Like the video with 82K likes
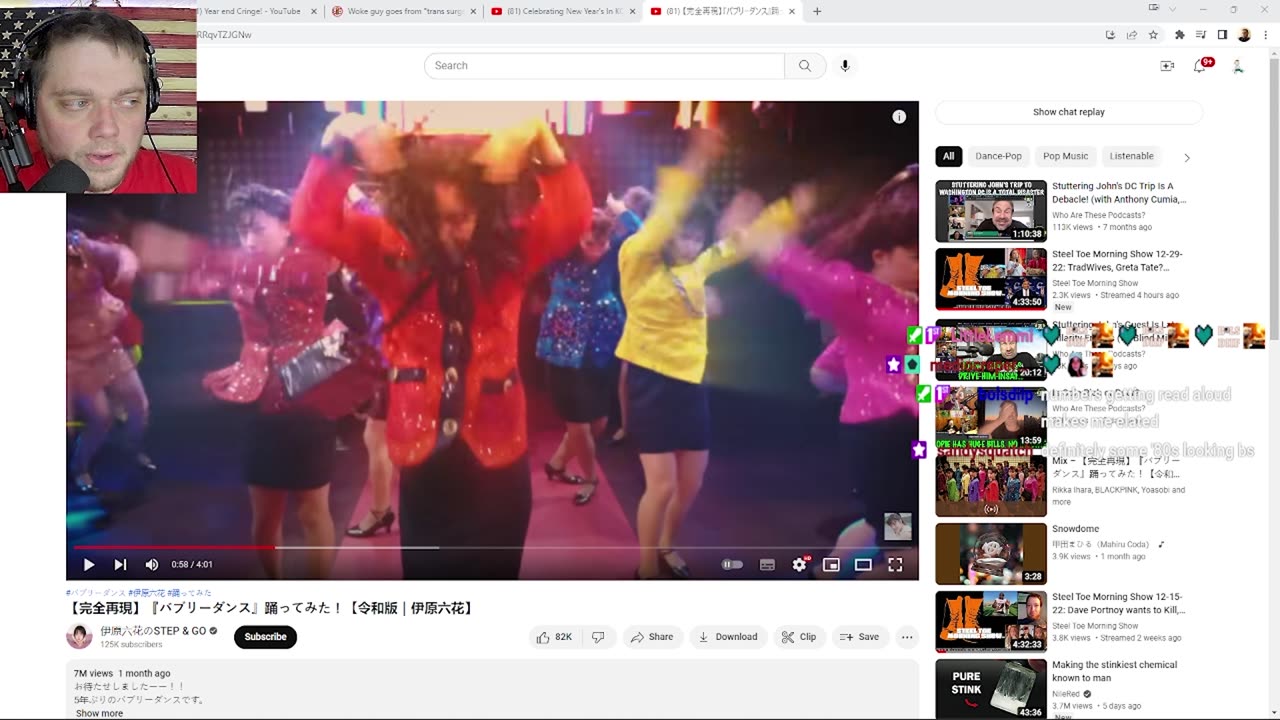Image resolution: width=1280 pixels, height=720 pixels. point(554,637)
